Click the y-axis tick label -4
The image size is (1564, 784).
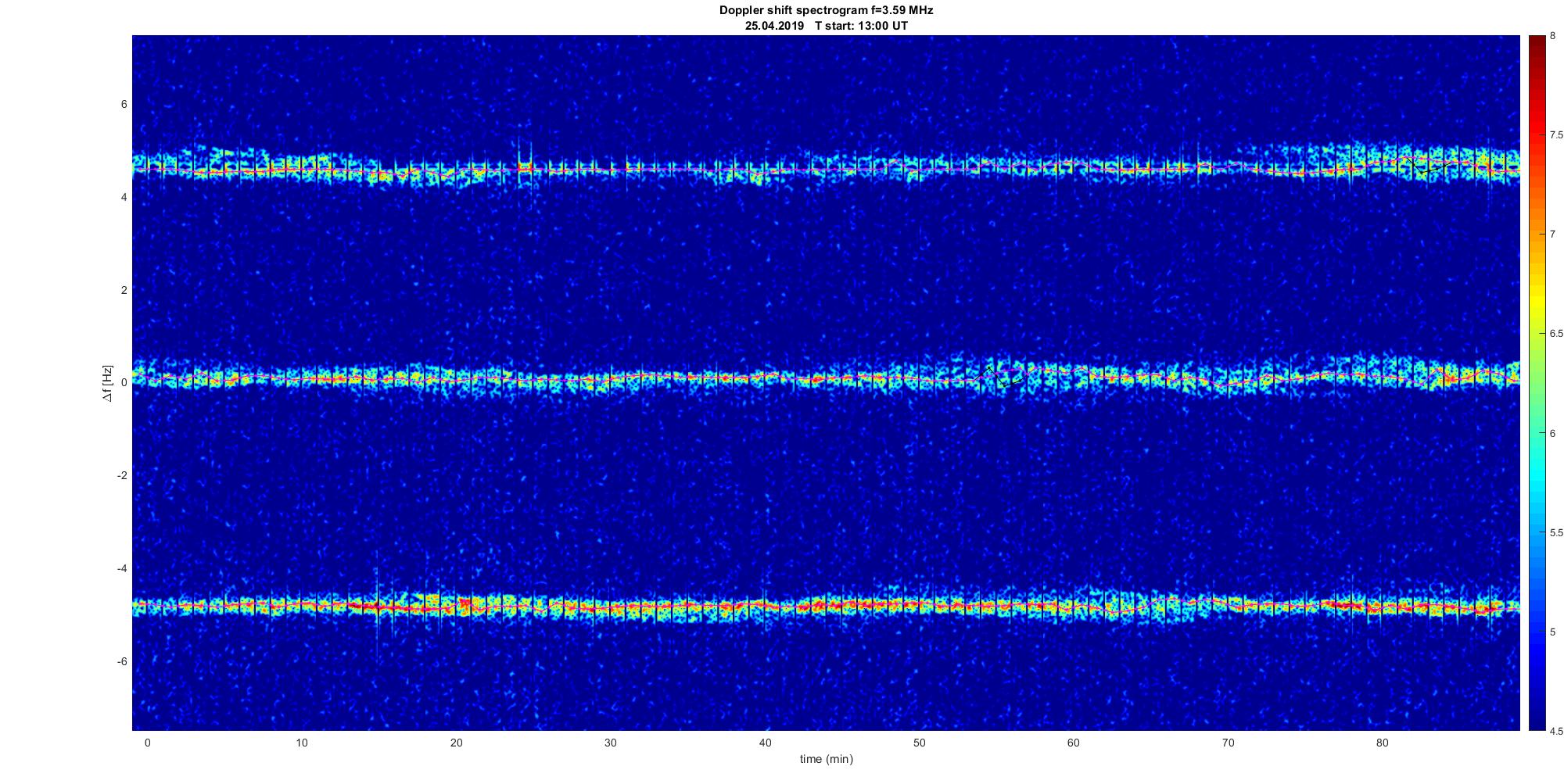coord(121,568)
